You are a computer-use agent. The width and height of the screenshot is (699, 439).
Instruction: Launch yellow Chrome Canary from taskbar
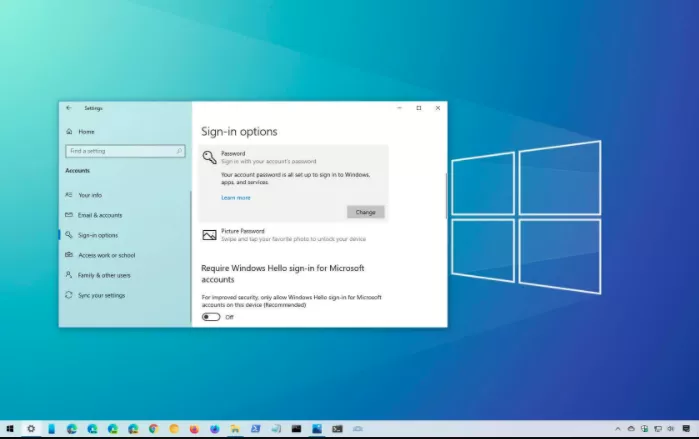174,429
